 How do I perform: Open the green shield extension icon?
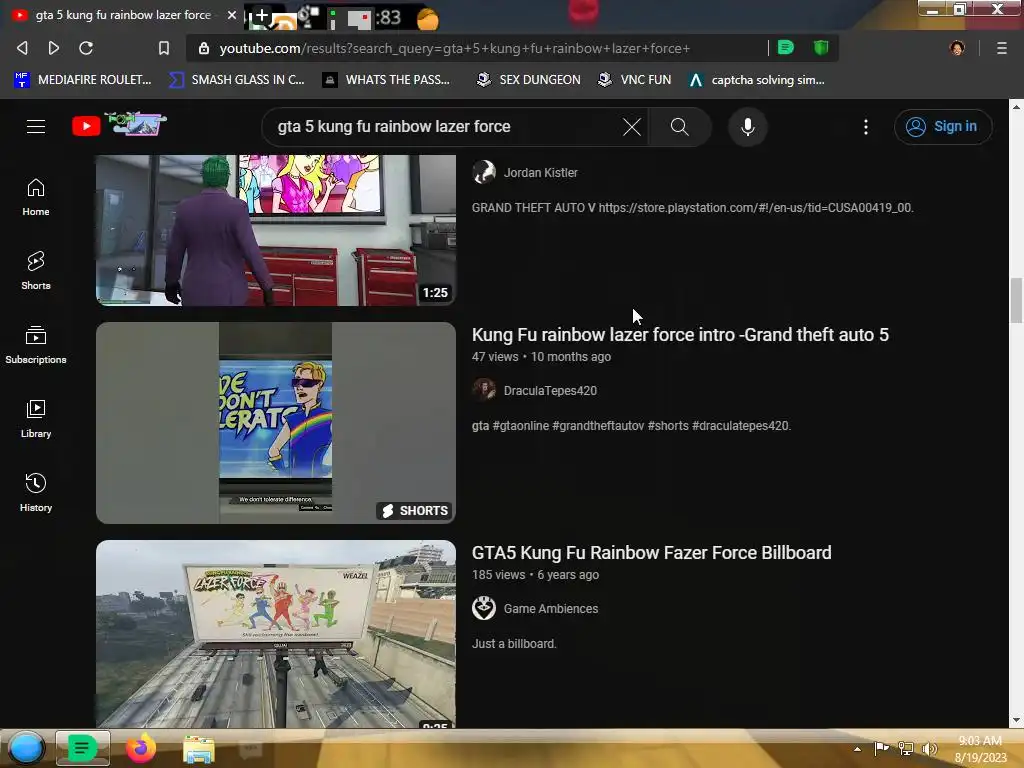(x=821, y=47)
